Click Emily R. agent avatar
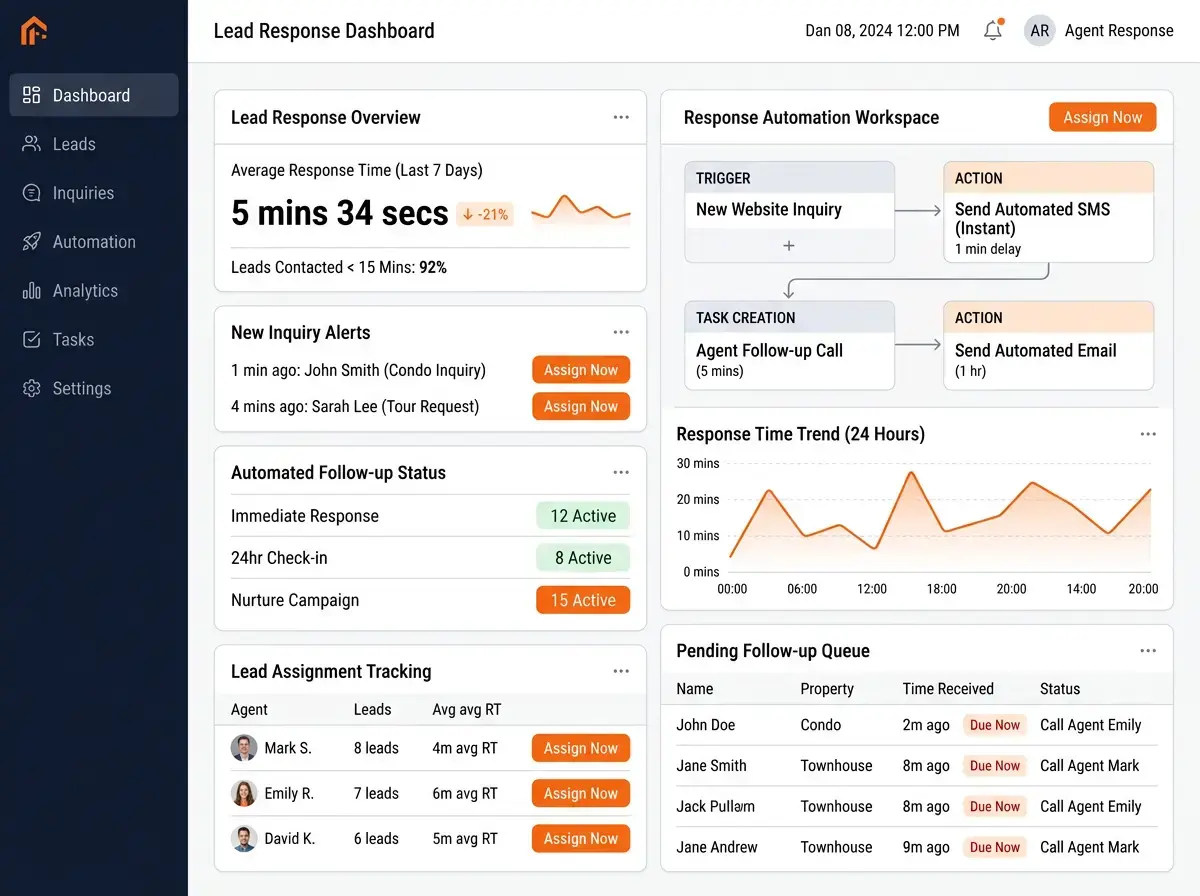 244,793
